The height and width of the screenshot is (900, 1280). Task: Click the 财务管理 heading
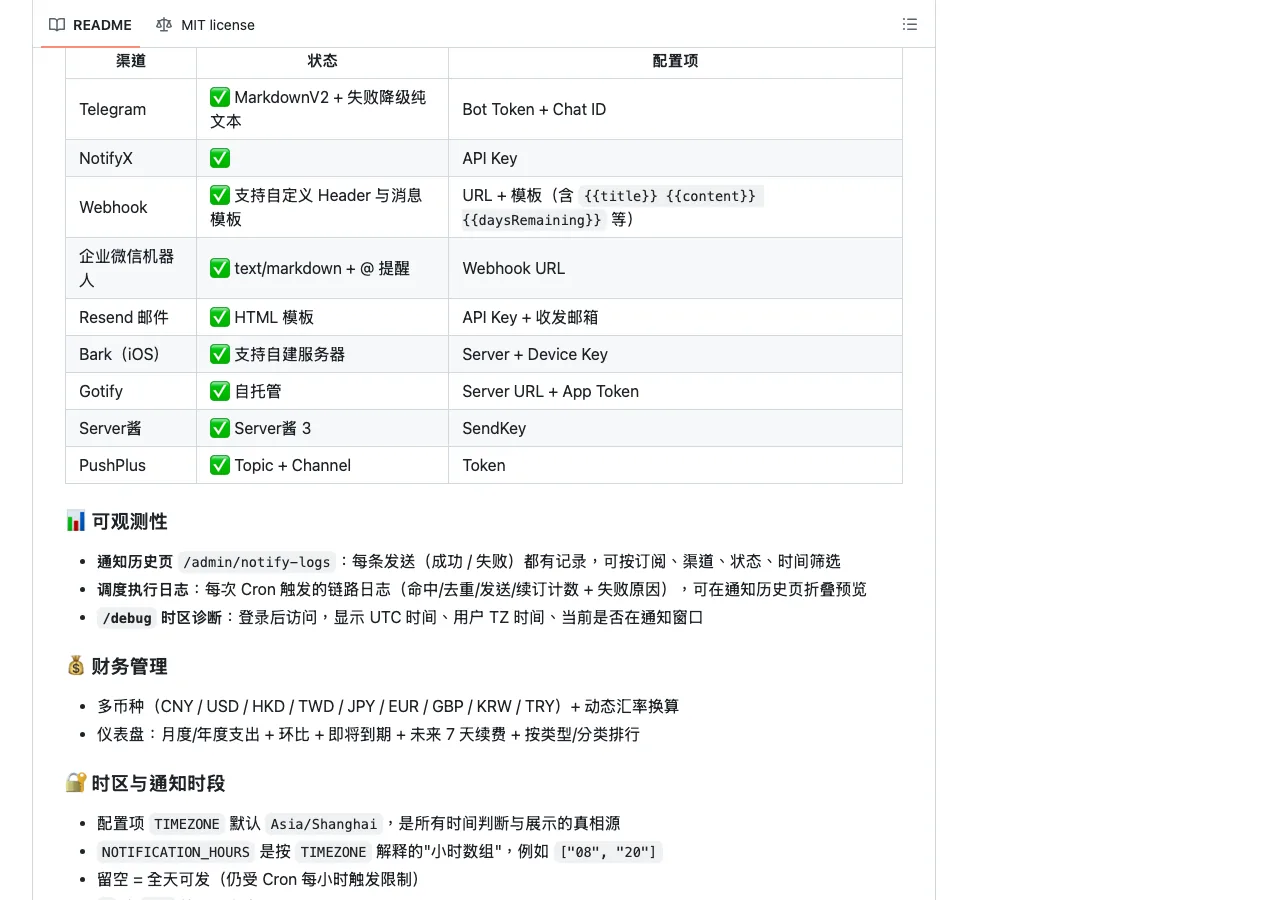coord(129,666)
